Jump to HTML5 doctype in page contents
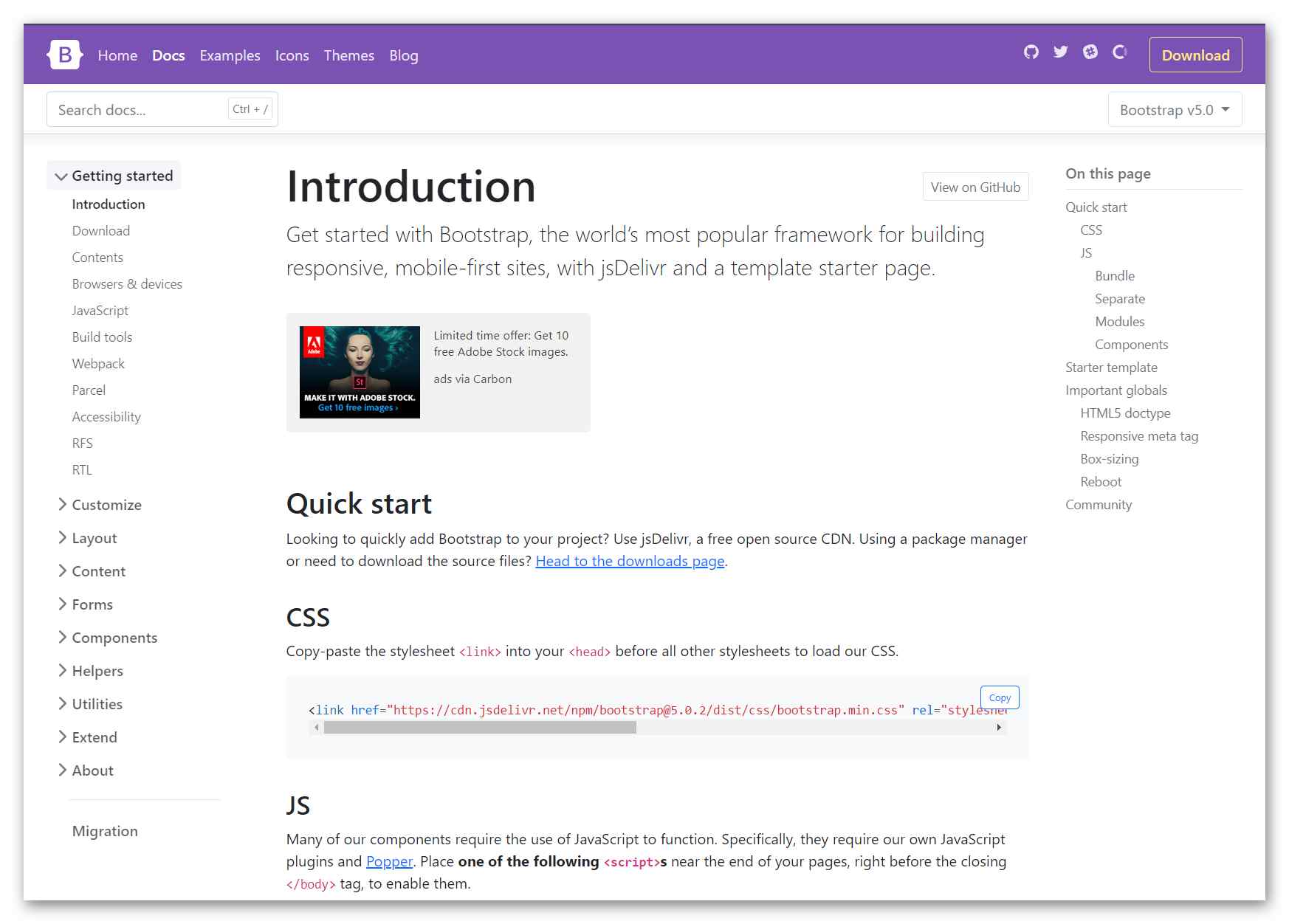The height and width of the screenshot is (924, 1289). click(1125, 413)
